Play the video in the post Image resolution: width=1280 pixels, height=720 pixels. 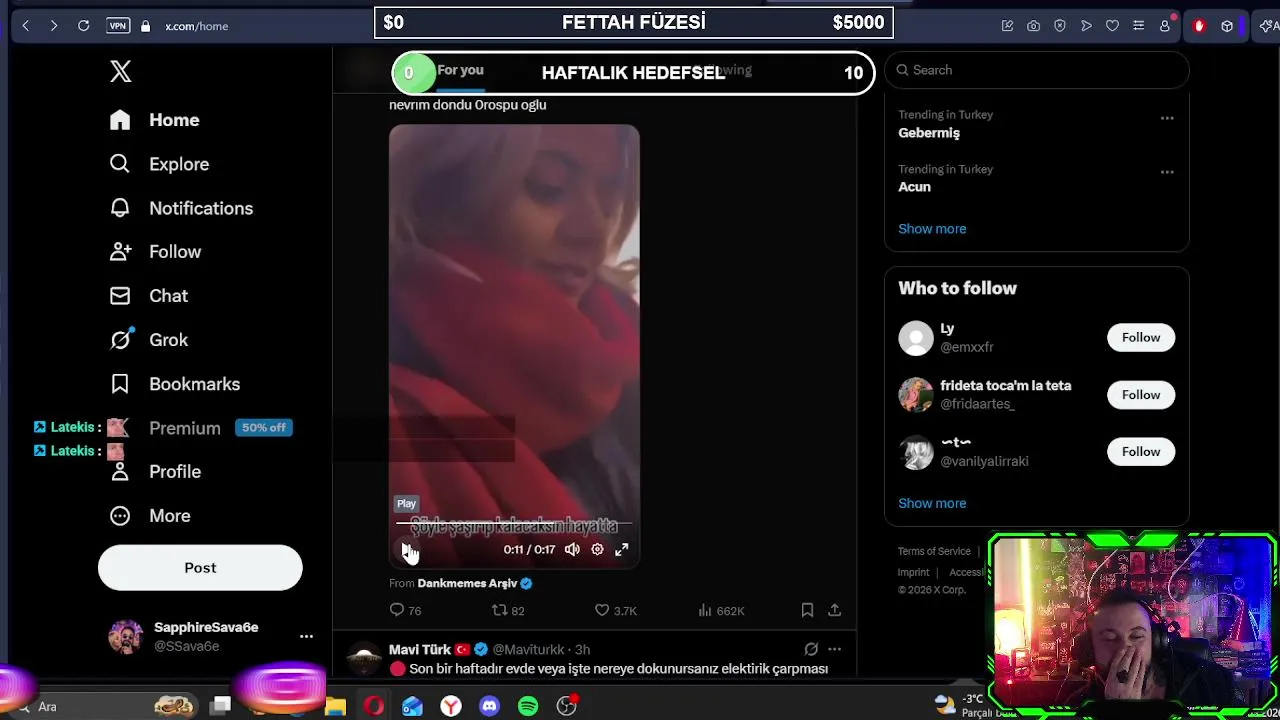[x=408, y=549]
